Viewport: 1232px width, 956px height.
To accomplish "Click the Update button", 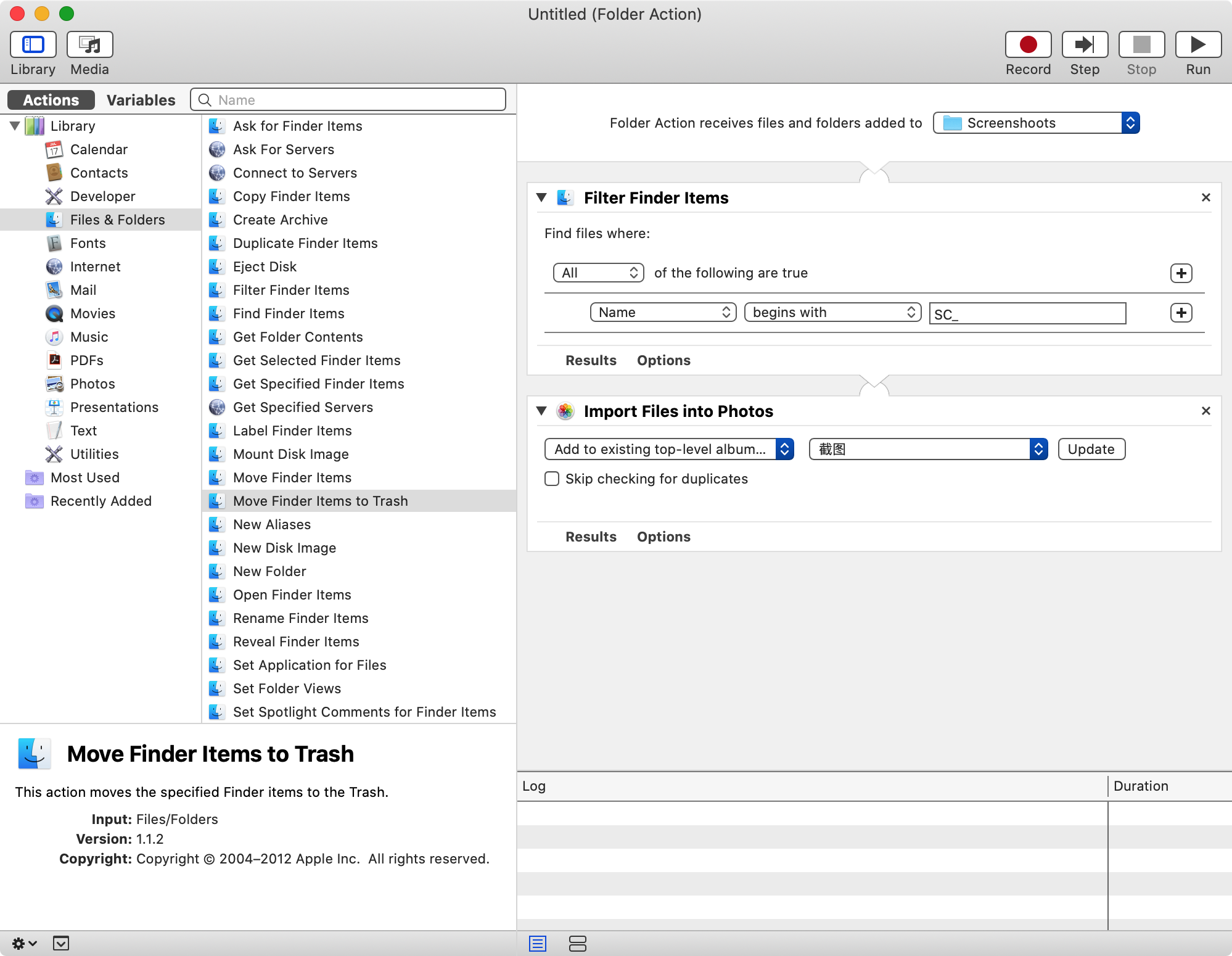I will [1091, 449].
